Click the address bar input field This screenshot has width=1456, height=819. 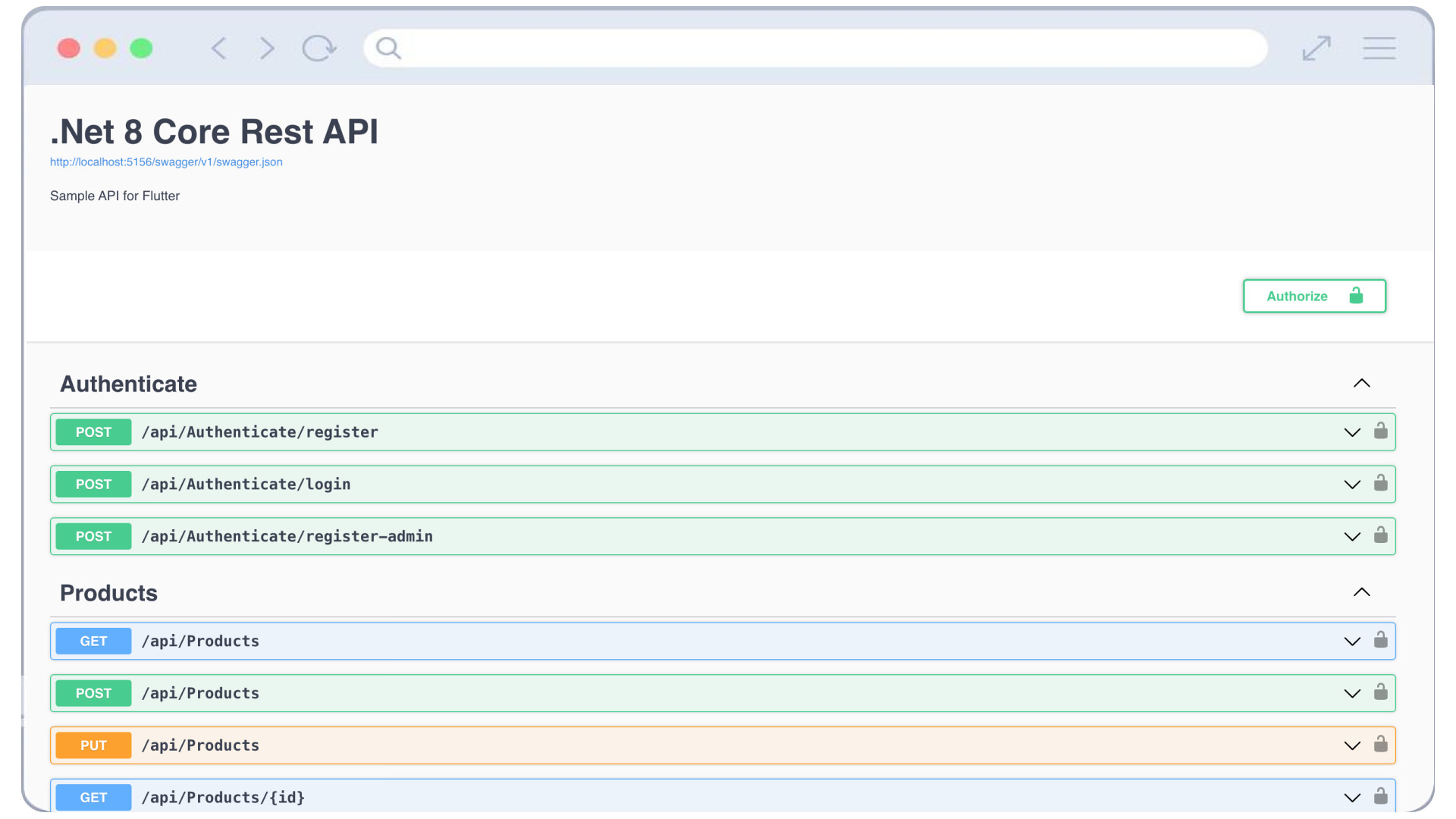tap(815, 49)
